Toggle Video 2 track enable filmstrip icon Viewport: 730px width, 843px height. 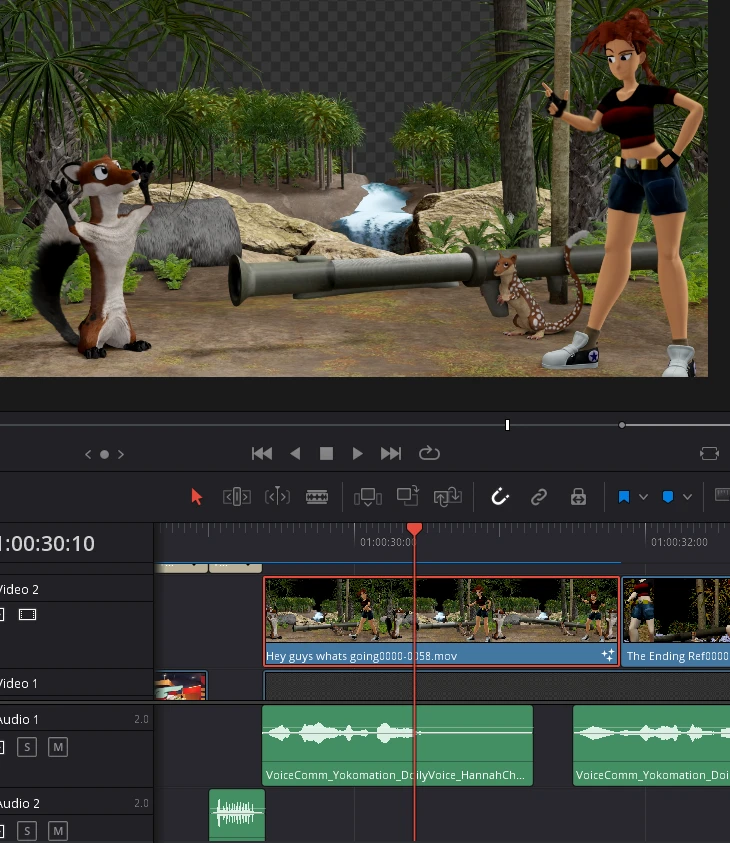pos(27,614)
